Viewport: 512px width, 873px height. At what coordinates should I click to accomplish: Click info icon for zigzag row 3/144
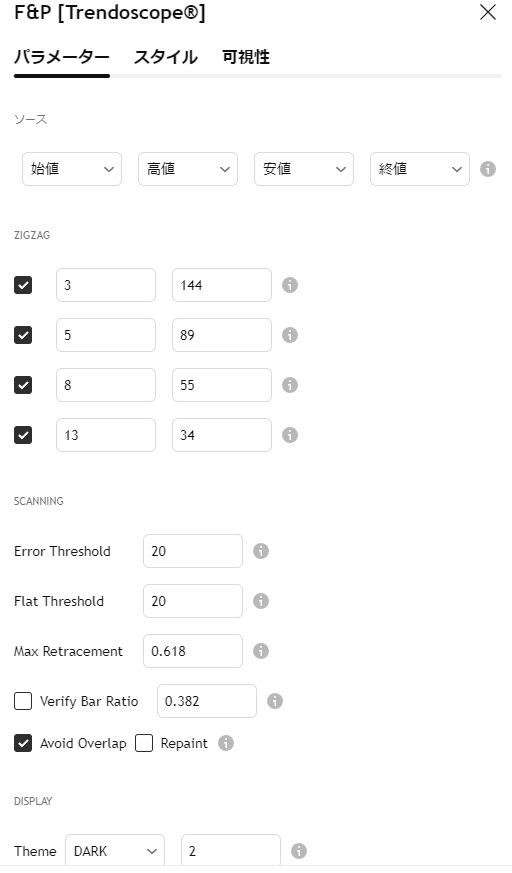(289, 285)
